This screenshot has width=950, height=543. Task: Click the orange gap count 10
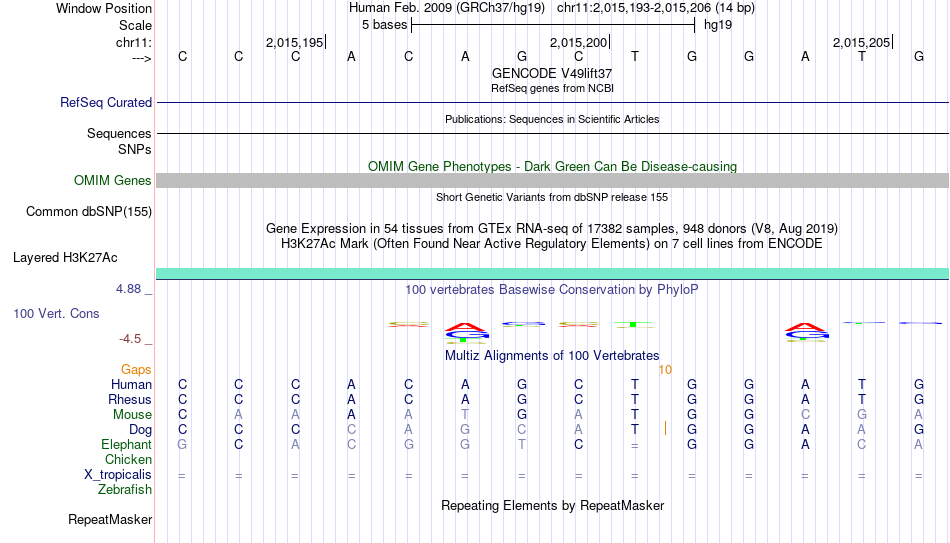pyautogui.click(x=665, y=370)
